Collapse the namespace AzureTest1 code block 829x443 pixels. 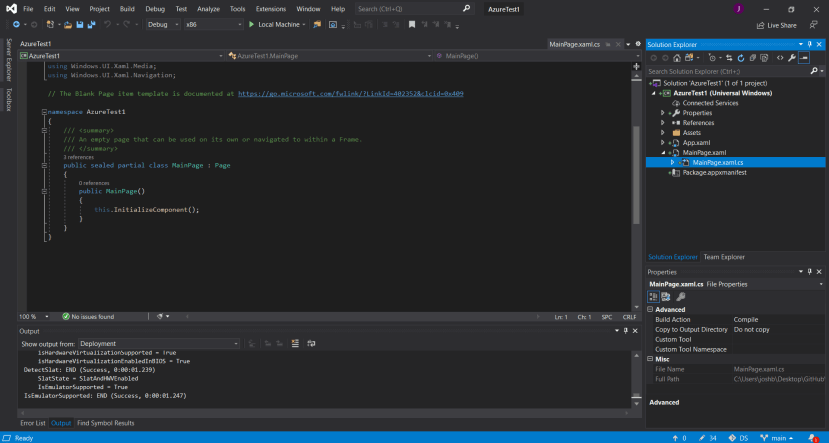click(44, 112)
